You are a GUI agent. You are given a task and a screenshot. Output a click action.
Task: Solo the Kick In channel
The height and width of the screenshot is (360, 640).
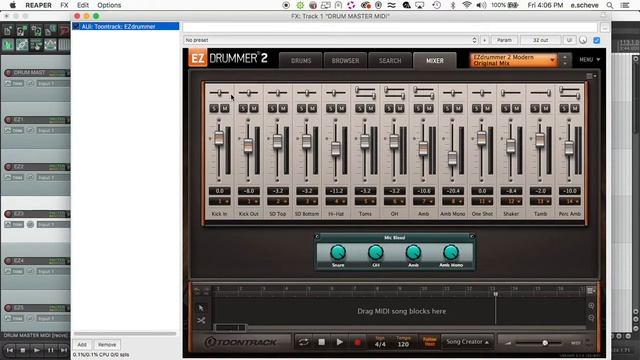pos(214,108)
